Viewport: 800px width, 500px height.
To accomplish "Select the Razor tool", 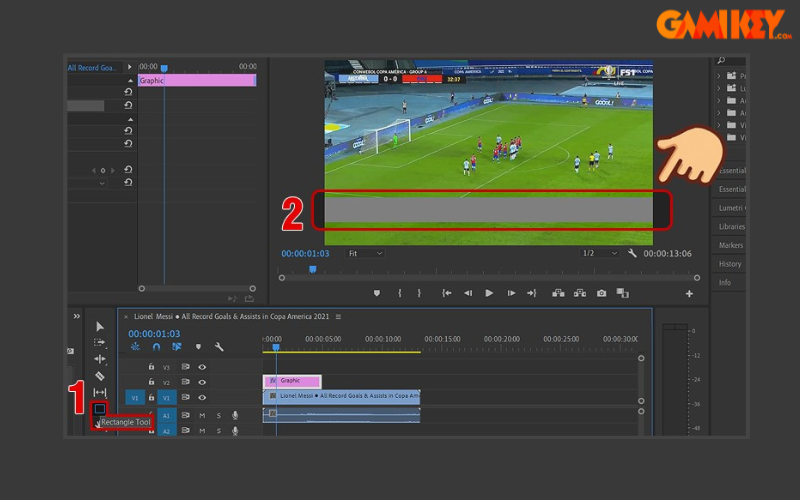I will (99, 376).
